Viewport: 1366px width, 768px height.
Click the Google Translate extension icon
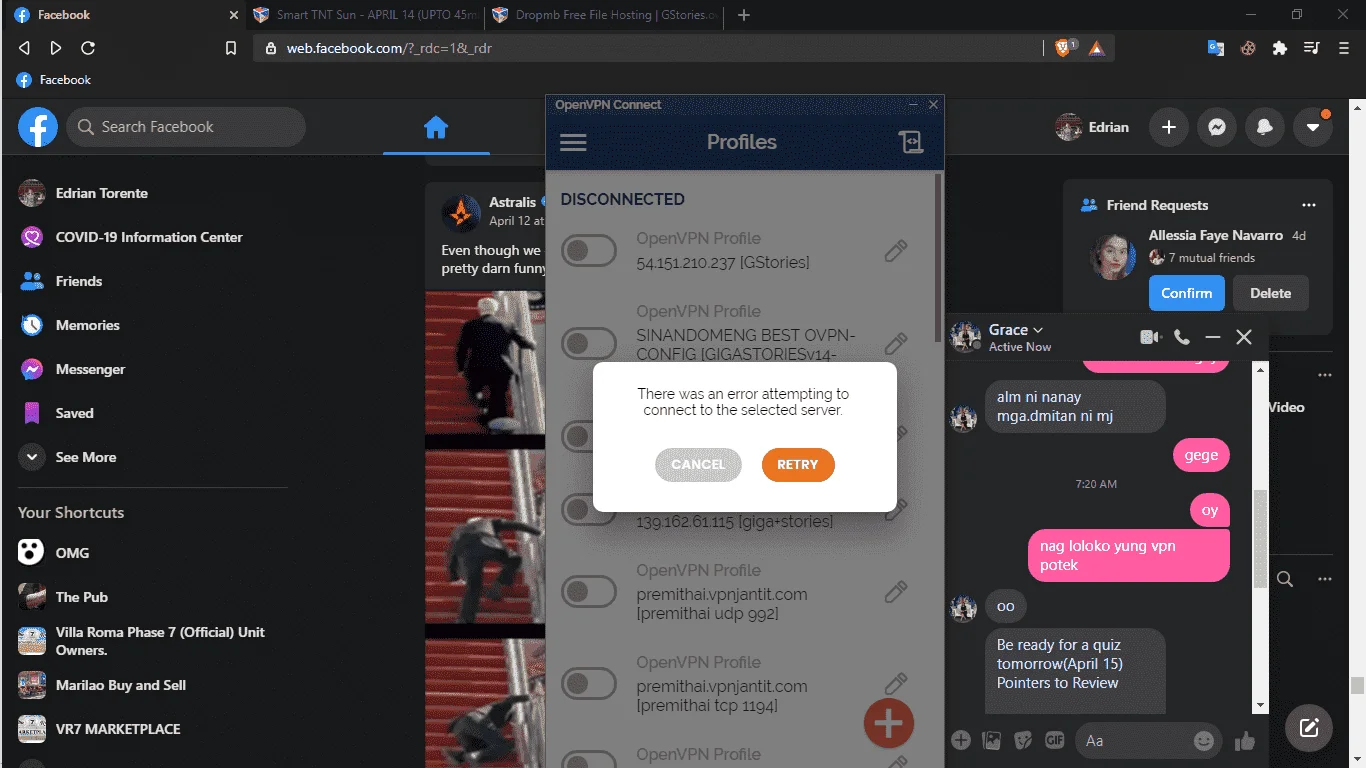coord(1216,47)
